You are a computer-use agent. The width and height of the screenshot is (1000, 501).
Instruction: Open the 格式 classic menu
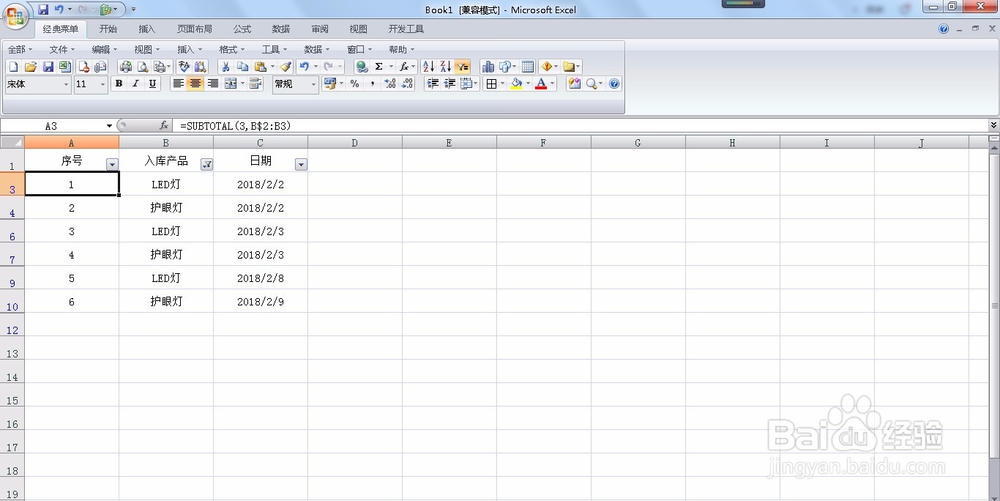(x=232, y=49)
